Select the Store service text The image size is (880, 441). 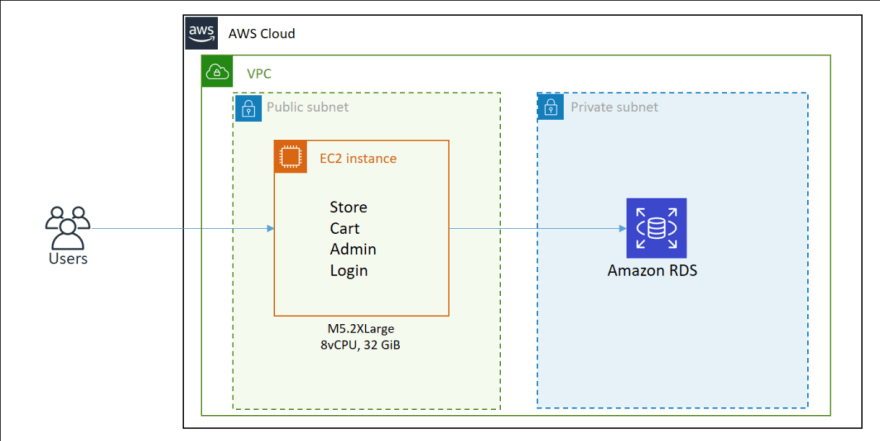click(349, 207)
